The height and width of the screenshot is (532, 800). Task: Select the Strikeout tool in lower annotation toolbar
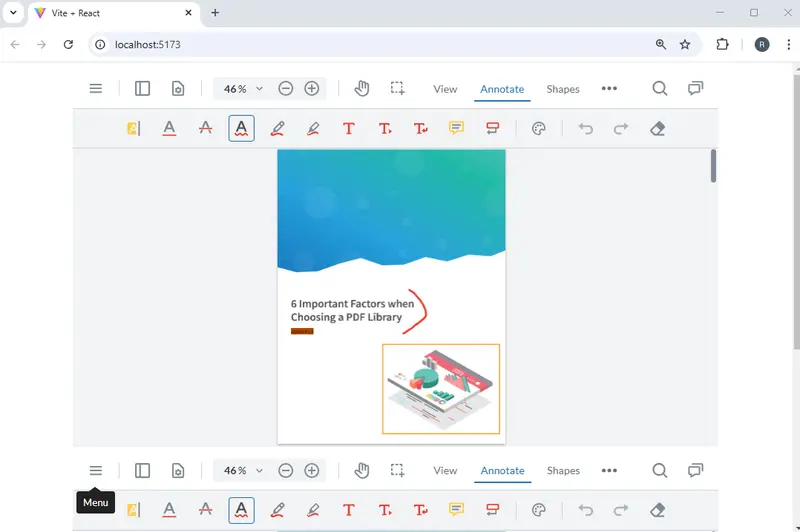click(206, 510)
